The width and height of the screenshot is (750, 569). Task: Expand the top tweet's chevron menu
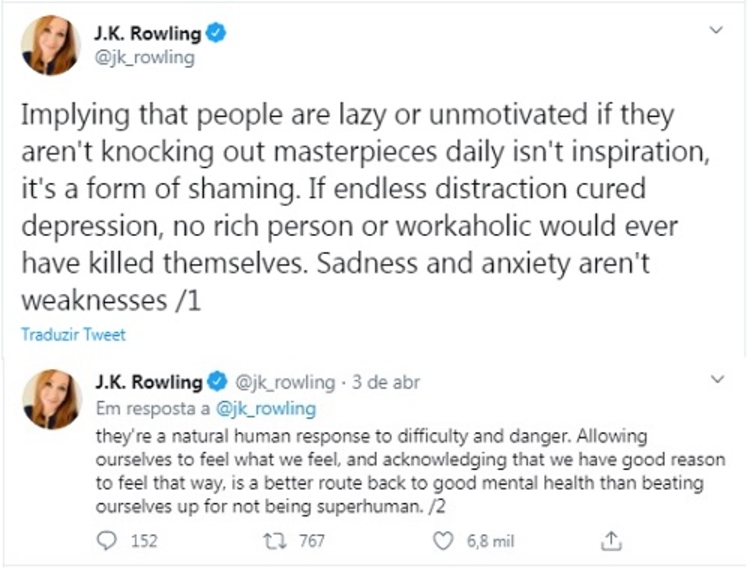pyautogui.click(x=716, y=31)
